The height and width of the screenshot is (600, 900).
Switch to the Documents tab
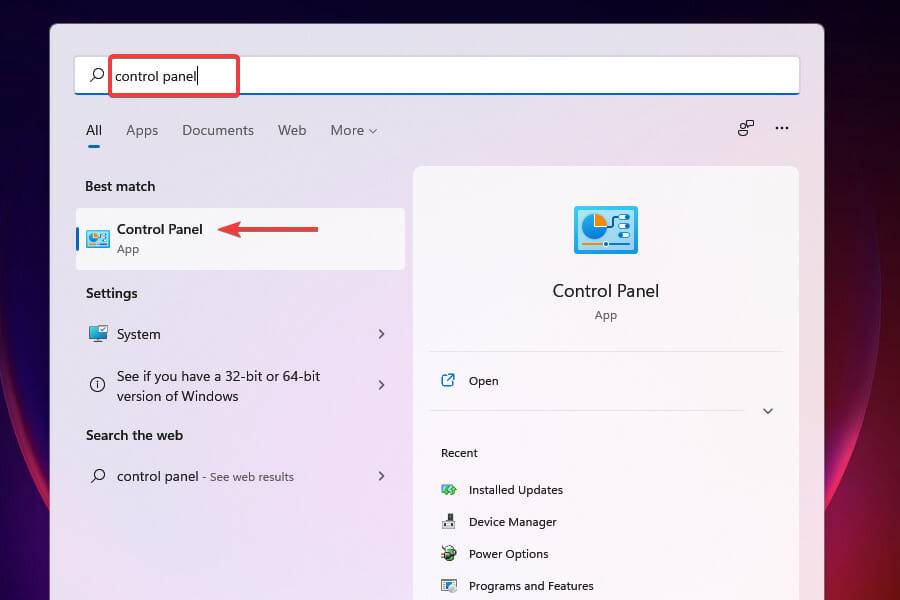pyautogui.click(x=218, y=130)
